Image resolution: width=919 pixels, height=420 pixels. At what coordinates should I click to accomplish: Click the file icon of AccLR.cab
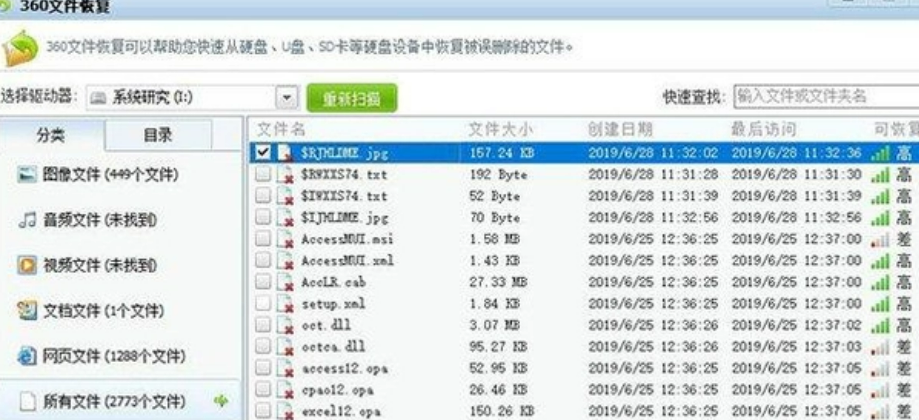pos(285,282)
